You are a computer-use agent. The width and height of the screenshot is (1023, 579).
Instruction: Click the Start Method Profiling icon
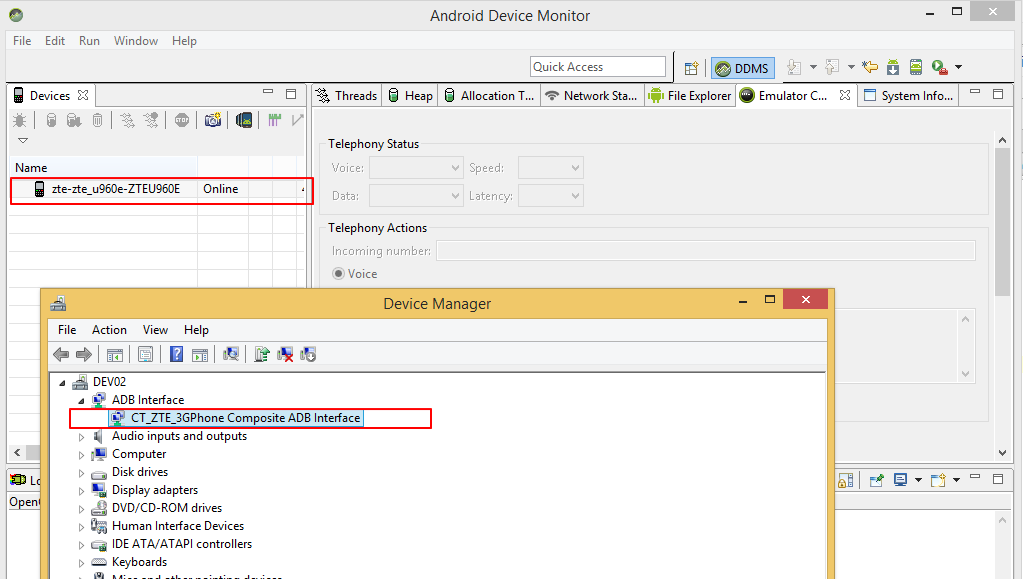[151, 120]
